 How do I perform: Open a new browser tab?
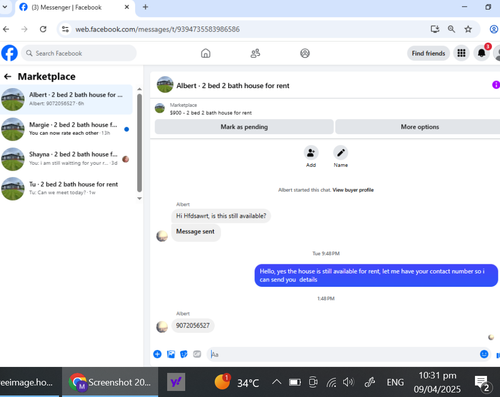pos(145,7)
